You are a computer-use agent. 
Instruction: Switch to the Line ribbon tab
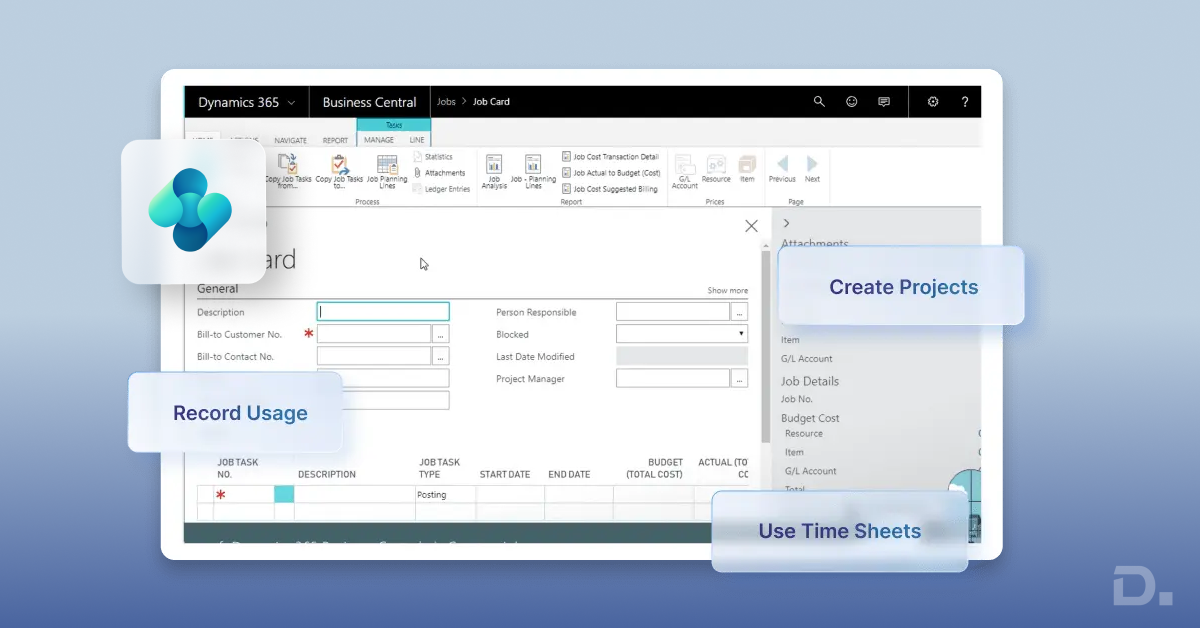point(417,140)
